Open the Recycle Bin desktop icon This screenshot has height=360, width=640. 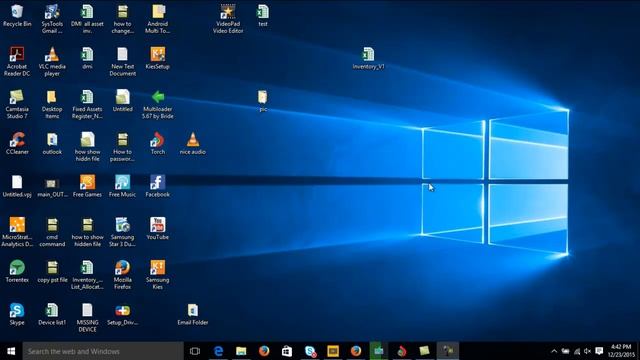[x=17, y=16]
